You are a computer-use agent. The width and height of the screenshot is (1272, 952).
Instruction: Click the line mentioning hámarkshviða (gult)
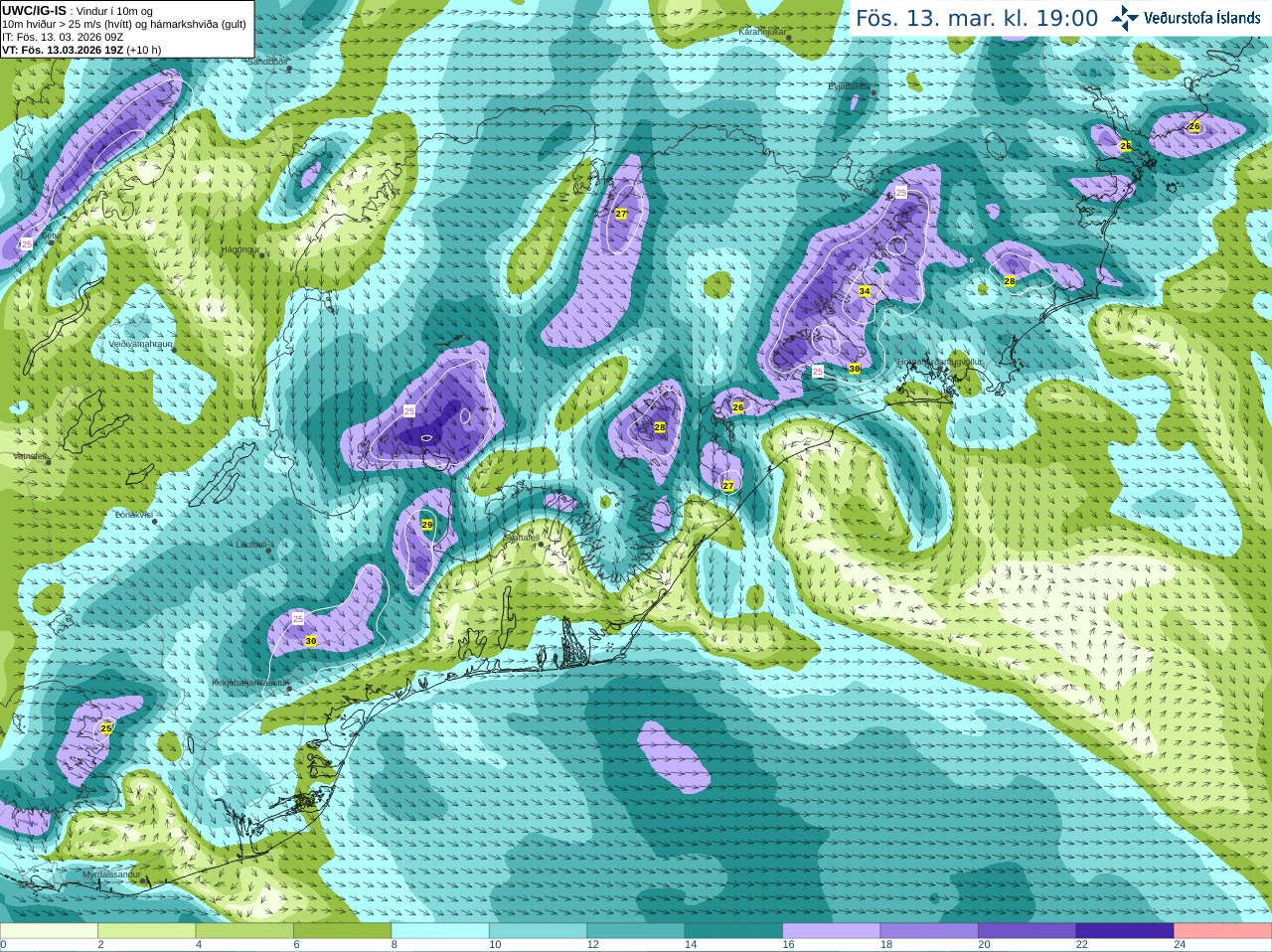(124, 24)
